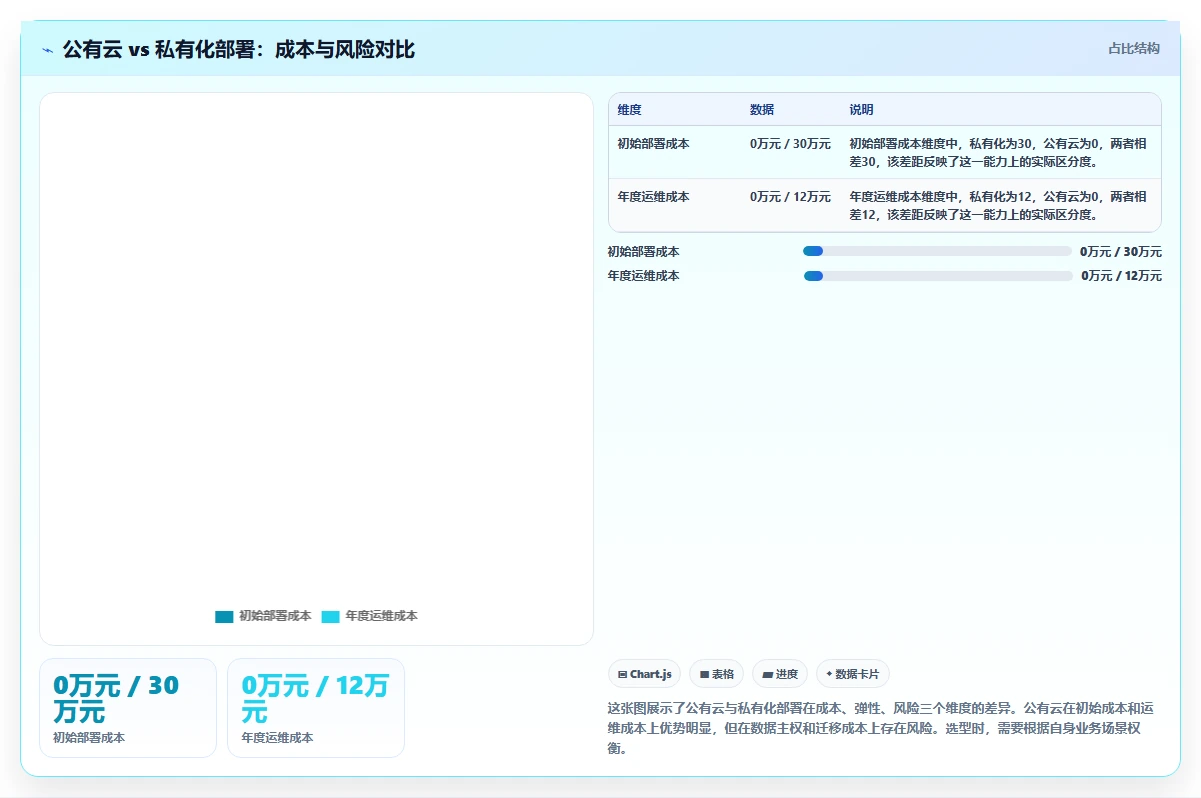Click the 初始部署成本 table row label

(x=654, y=143)
